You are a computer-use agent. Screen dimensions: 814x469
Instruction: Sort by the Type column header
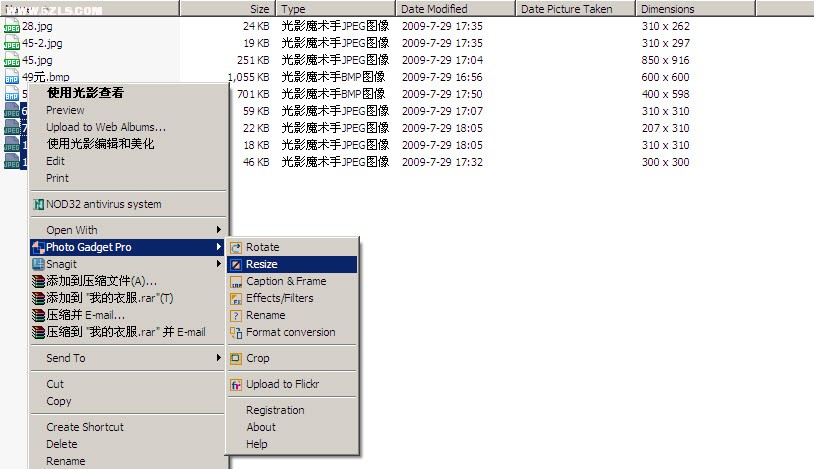[335, 8]
